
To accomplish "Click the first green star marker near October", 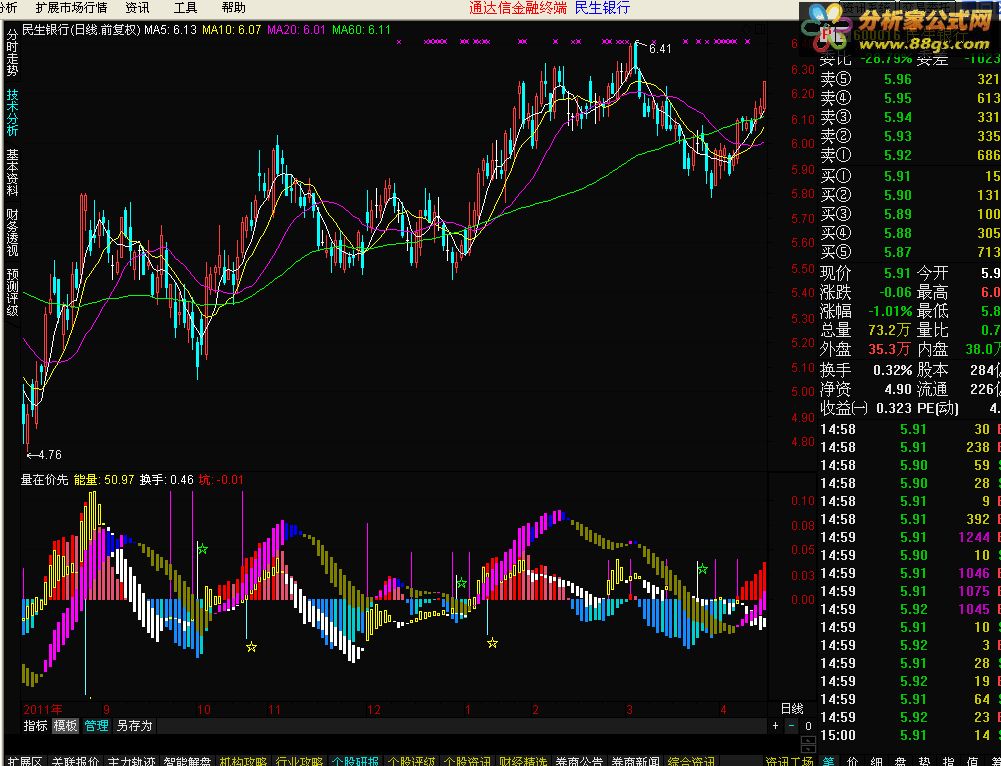I will (x=202, y=549).
